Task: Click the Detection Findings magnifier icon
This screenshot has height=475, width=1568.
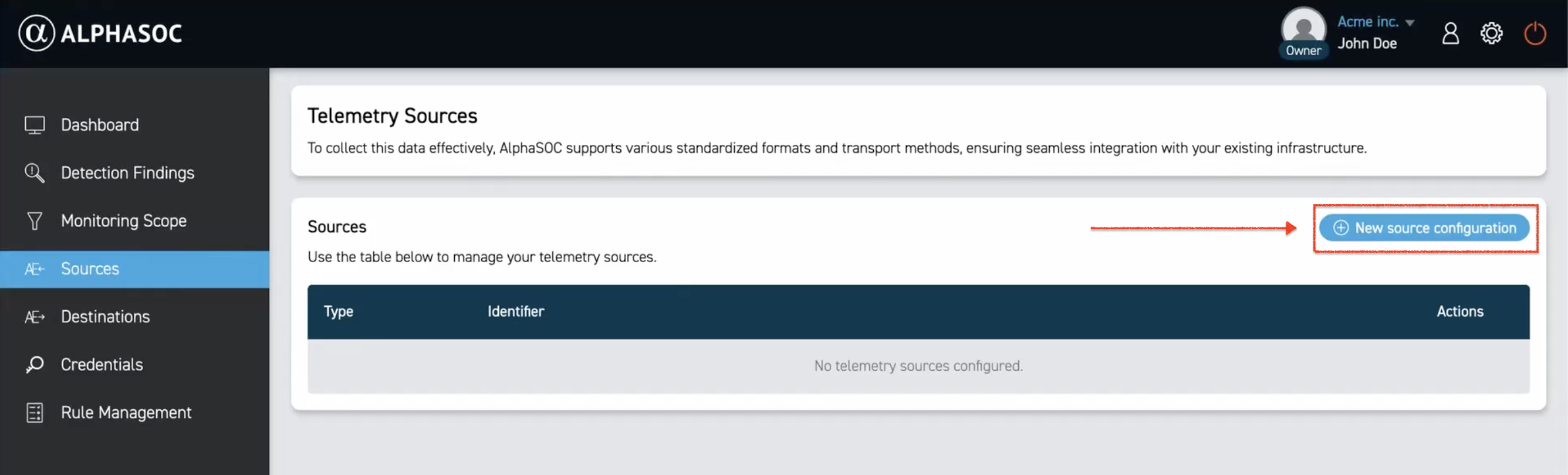Action: pyautogui.click(x=35, y=173)
